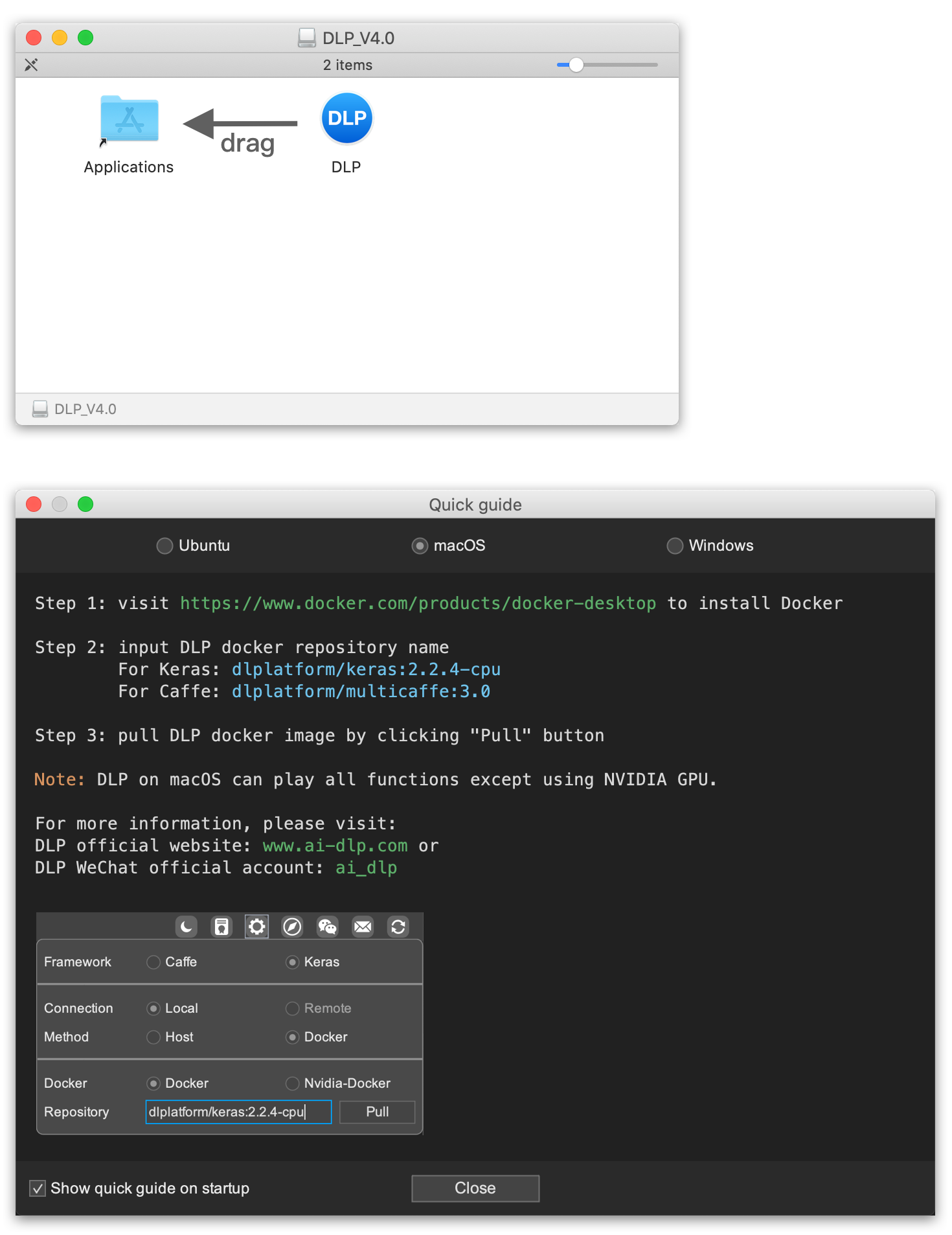Image resolution: width=952 pixels, height=1235 pixels.
Task: Click the ai_dlp WeChat account text
Action: pos(366,868)
